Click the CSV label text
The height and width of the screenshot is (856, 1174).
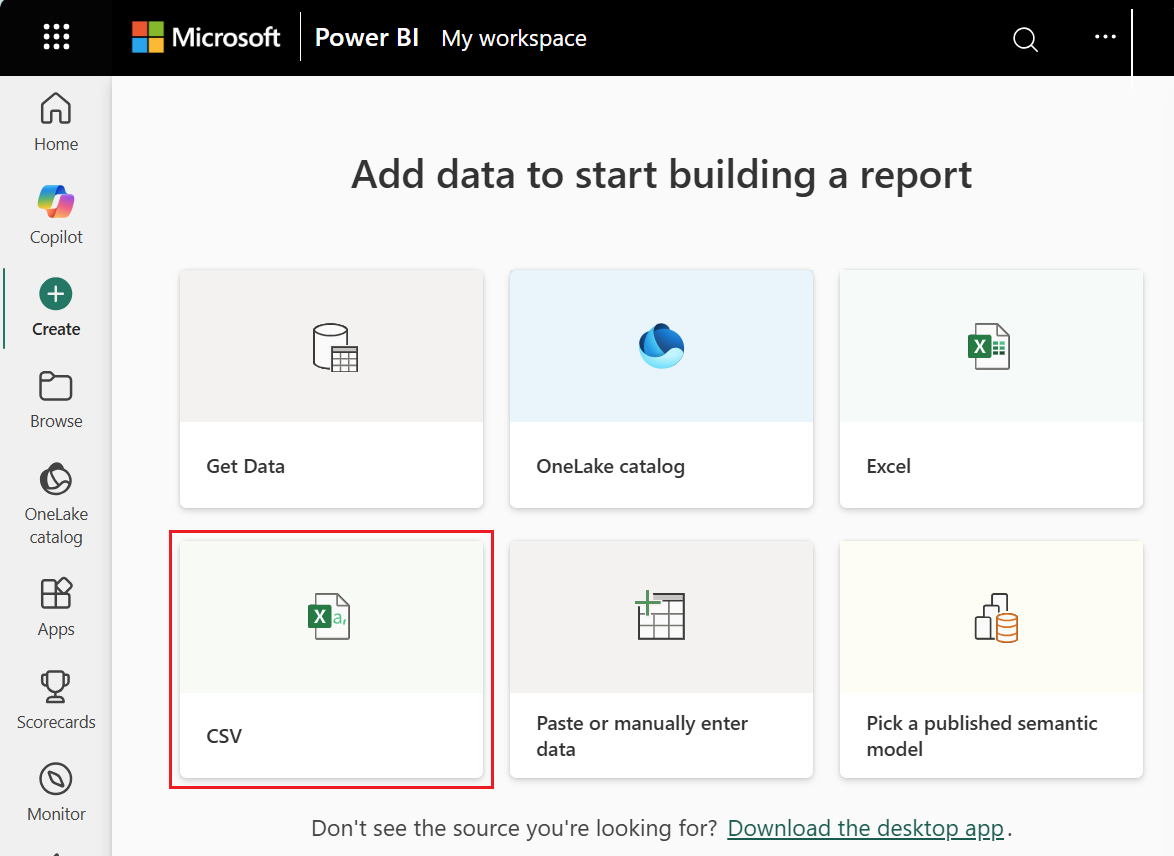(224, 736)
